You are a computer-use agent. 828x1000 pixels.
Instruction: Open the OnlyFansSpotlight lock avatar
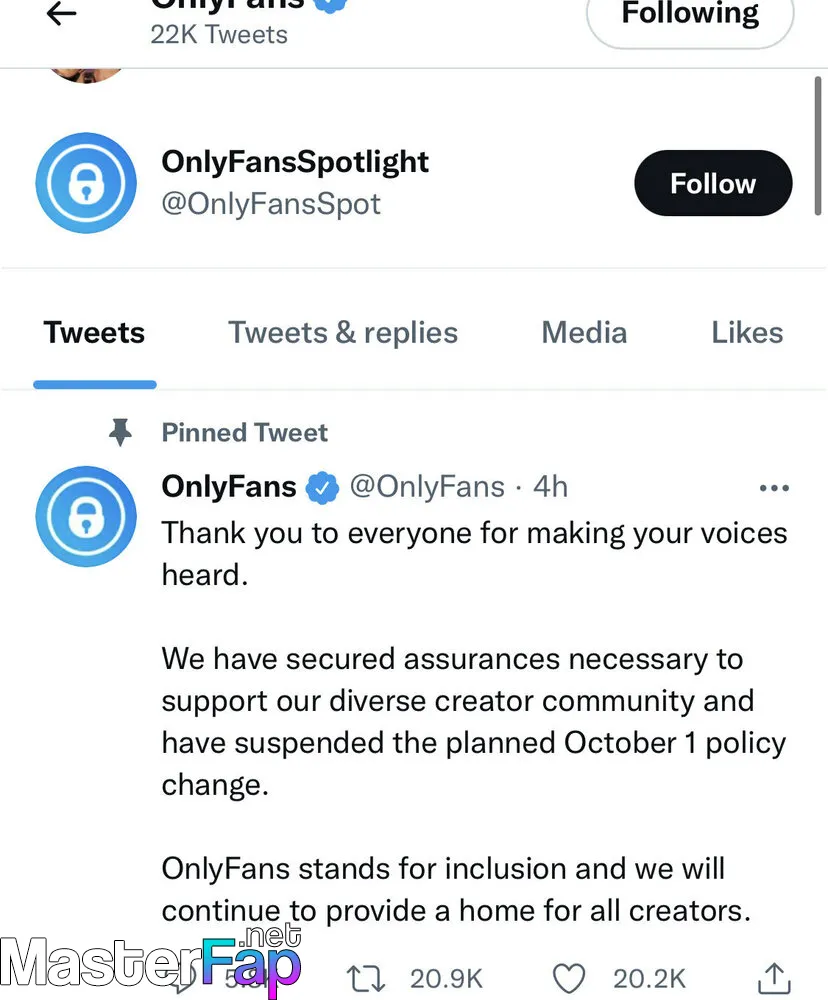pyautogui.click(x=85, y=183)
